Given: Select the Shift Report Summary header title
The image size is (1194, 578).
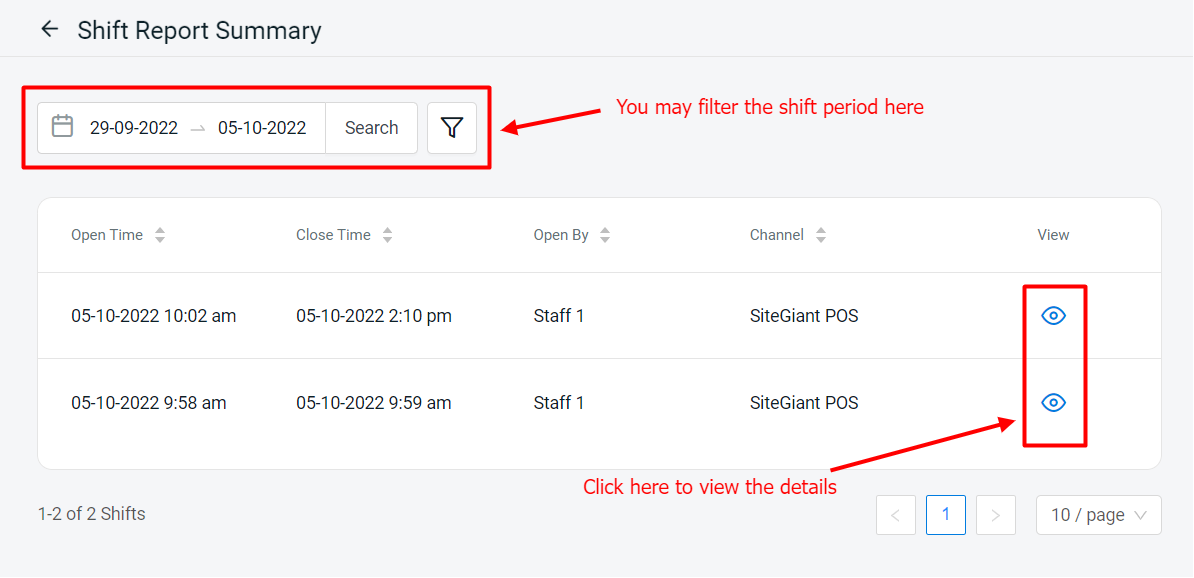Looking at the screenshot, I should click(x=199, y=30).
